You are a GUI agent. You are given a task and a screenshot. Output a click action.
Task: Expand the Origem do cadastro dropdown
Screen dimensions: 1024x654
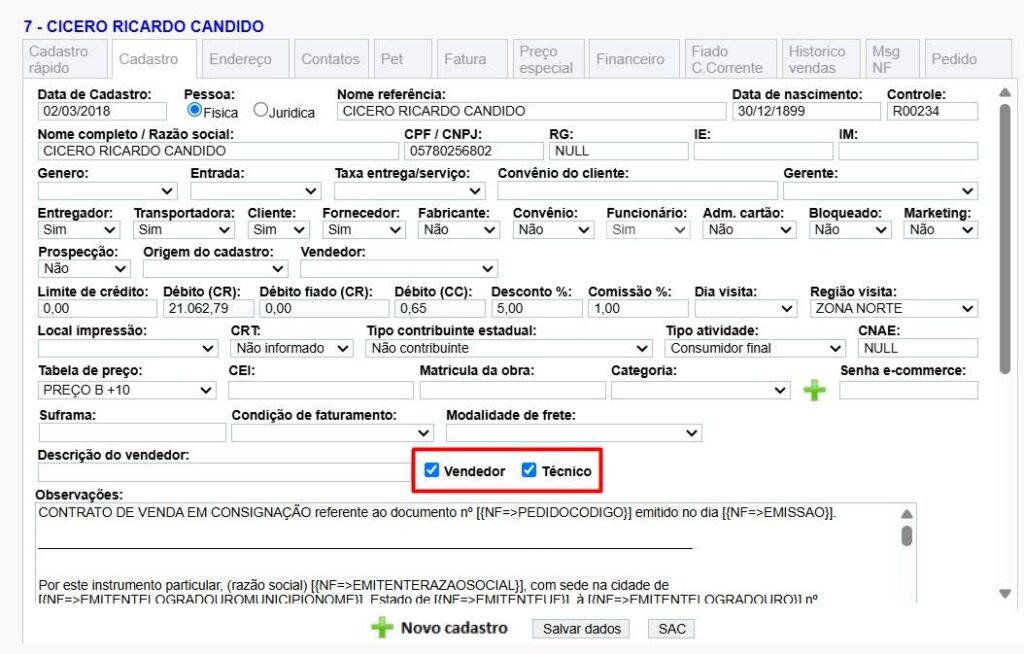[x=216, y=269]
